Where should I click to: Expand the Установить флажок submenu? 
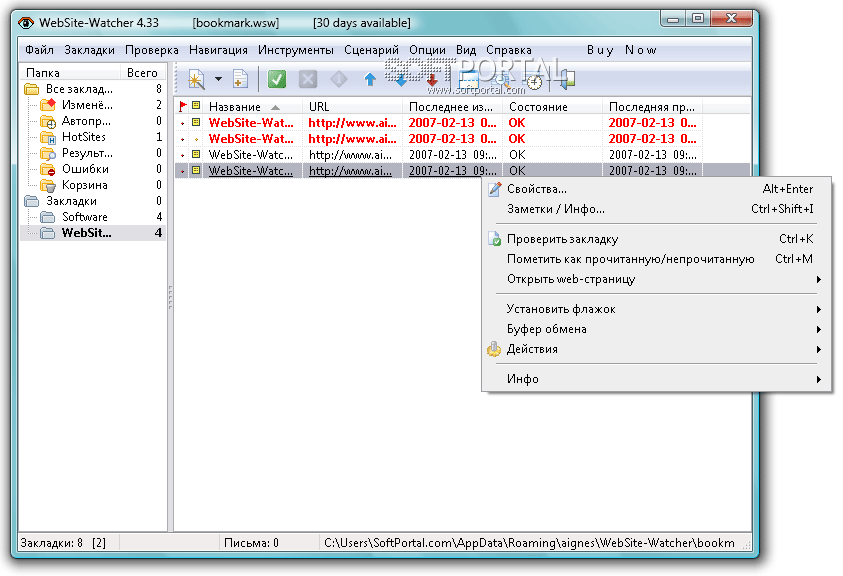pyautogui.click(x=656, y=309)
